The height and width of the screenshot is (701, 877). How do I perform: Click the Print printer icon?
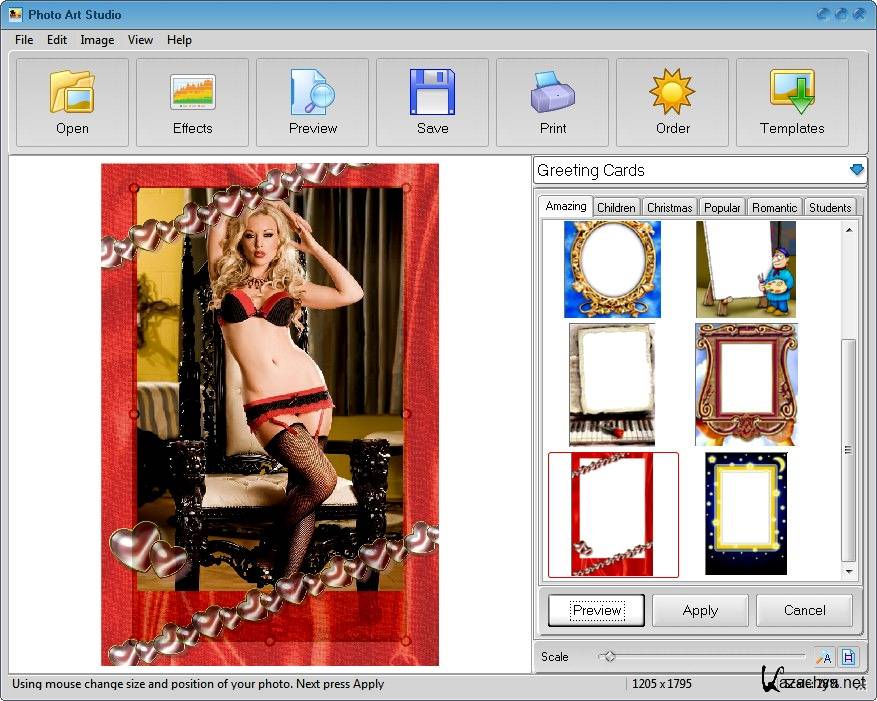552,92
